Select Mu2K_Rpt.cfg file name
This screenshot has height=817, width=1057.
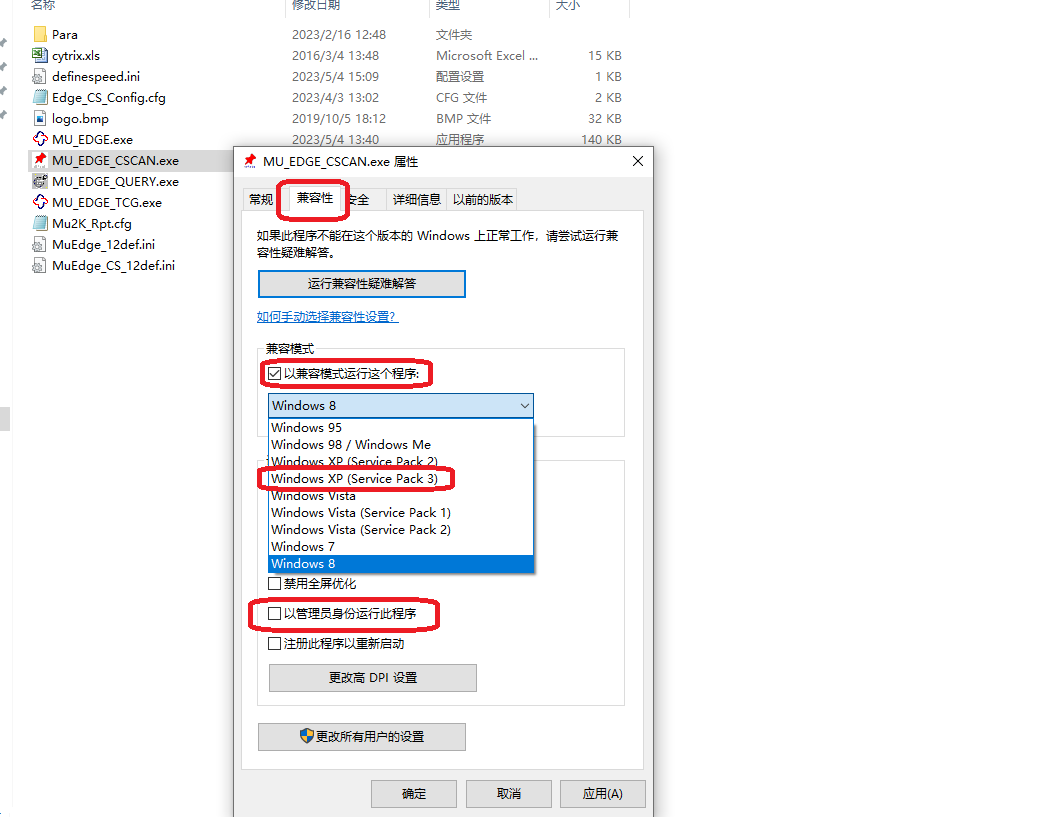pyautogui.click(x=92, y=223)
